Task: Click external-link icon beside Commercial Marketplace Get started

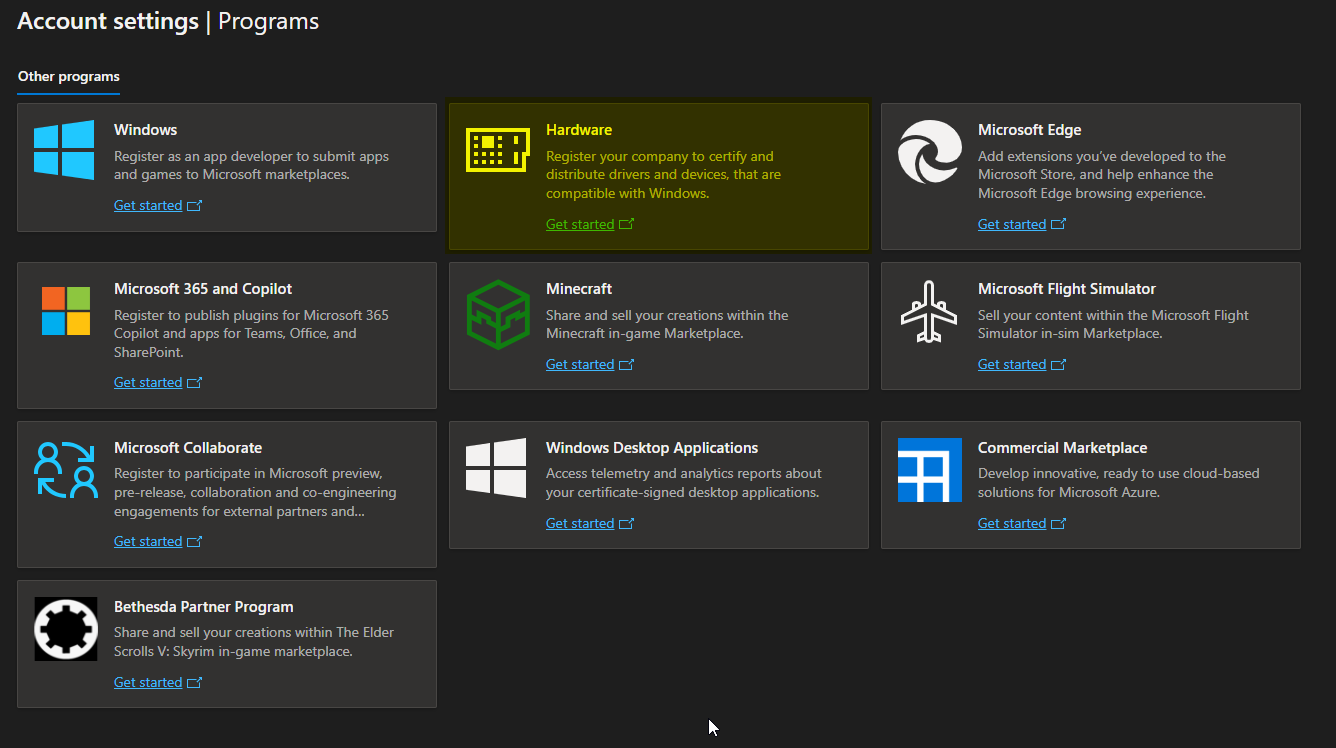Action: pyautogui.click(x=1059, y=524)
